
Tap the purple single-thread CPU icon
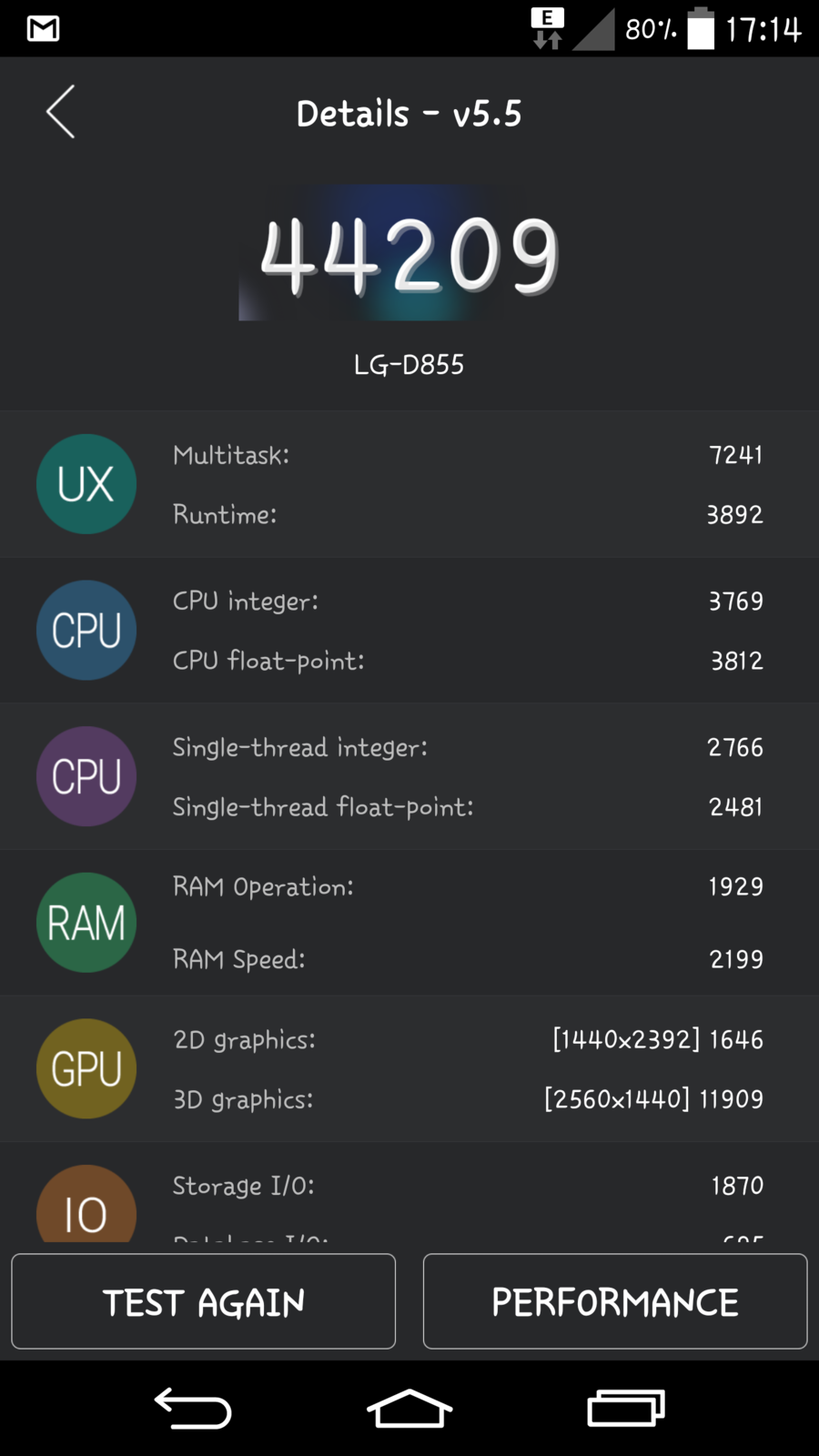pyautogui.click(x=86, y=776)
